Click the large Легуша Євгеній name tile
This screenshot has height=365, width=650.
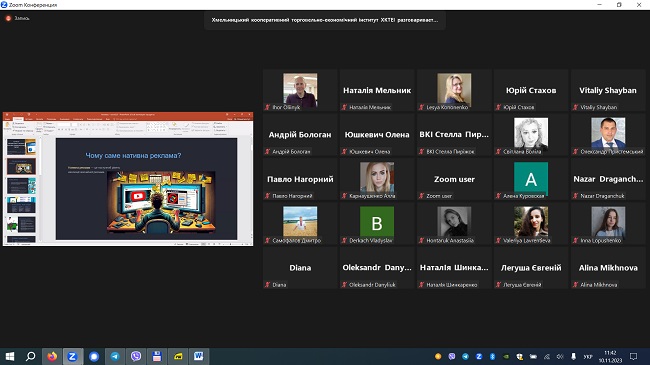(531, 268)
